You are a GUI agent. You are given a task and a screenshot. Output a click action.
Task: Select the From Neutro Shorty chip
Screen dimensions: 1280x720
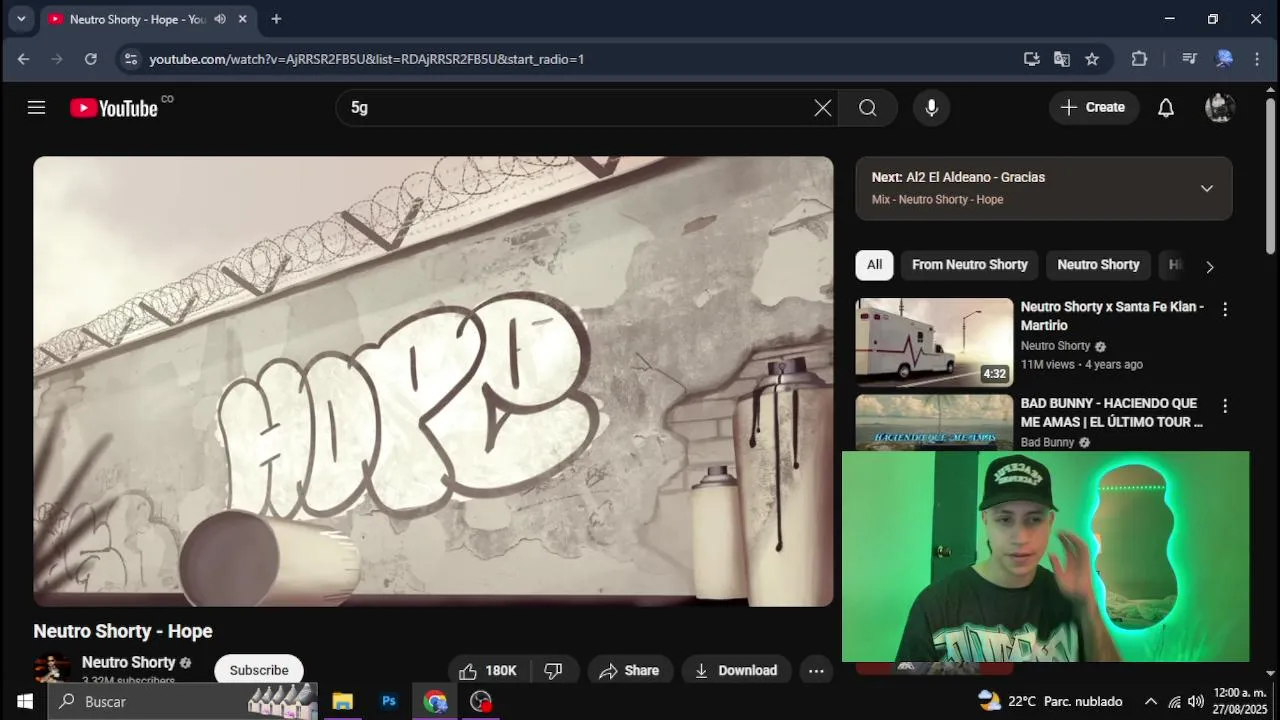tap(970, 265)
